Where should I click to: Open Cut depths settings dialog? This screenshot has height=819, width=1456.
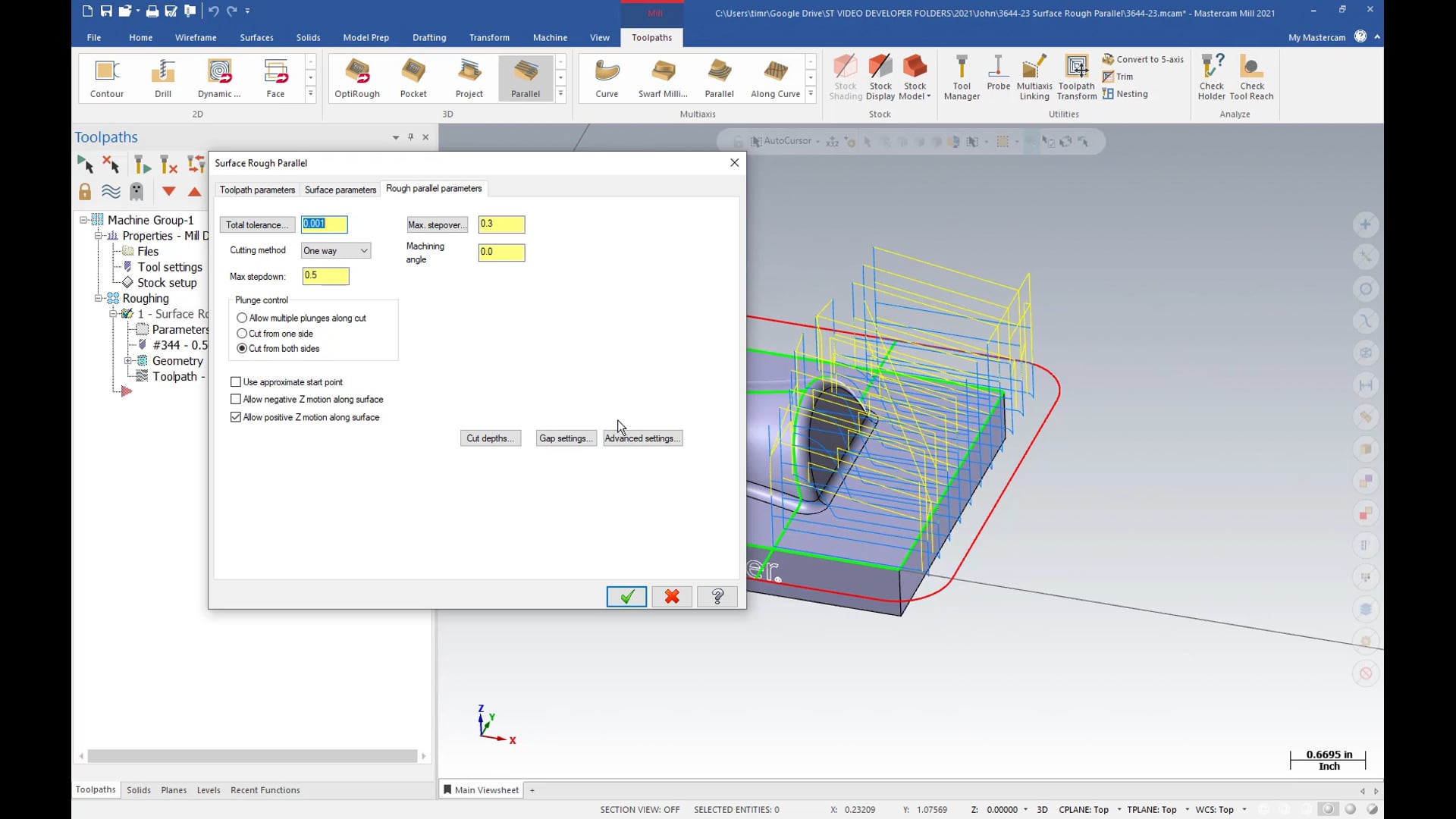coord(490,438)
